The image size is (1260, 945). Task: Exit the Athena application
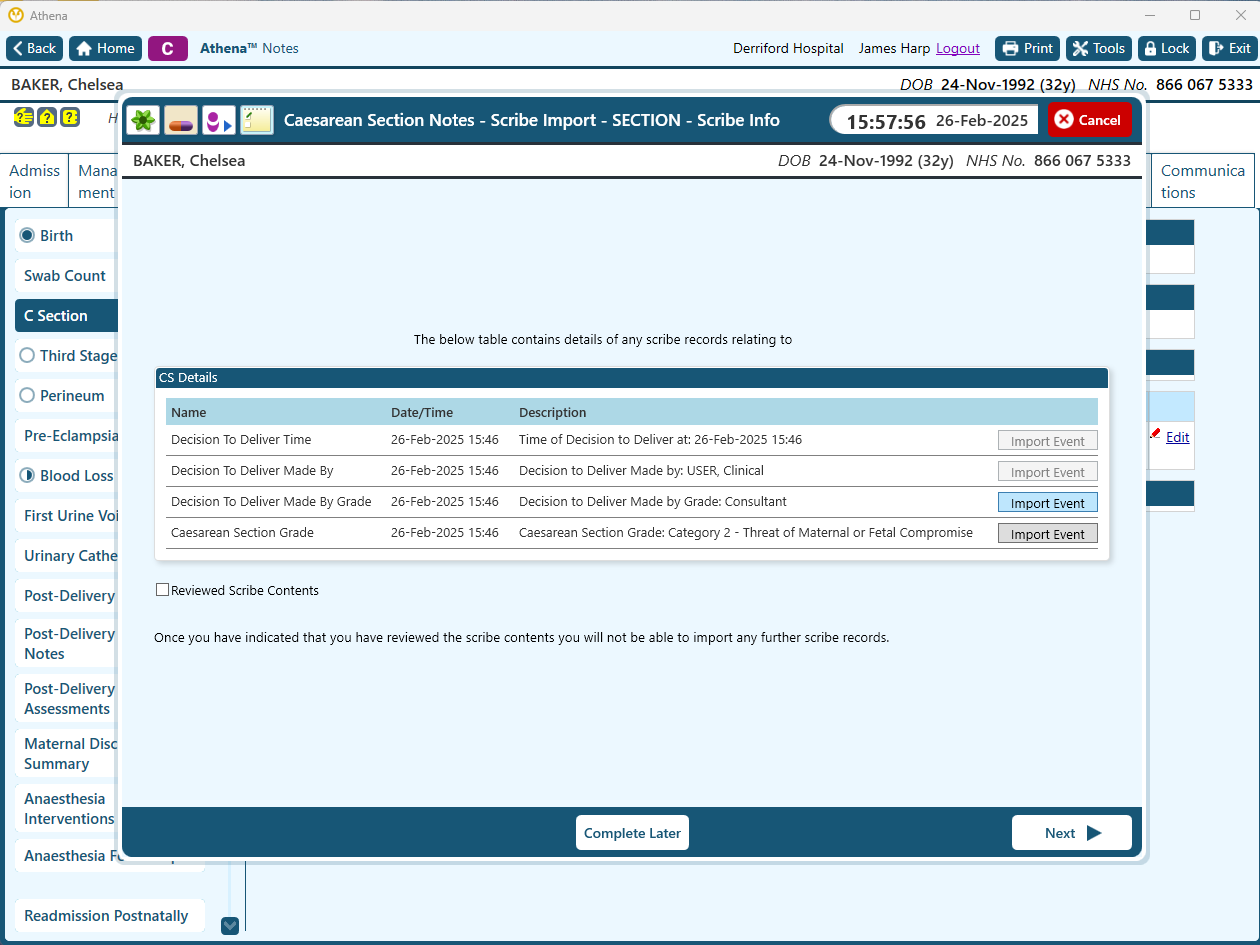[1229, 48]
